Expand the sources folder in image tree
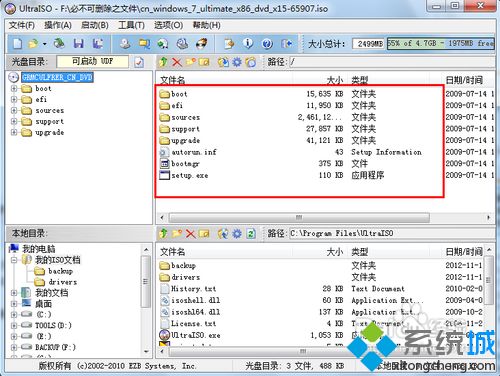Image resolution: width=500 pixels, height=376 pixels. tap(14, 111)
